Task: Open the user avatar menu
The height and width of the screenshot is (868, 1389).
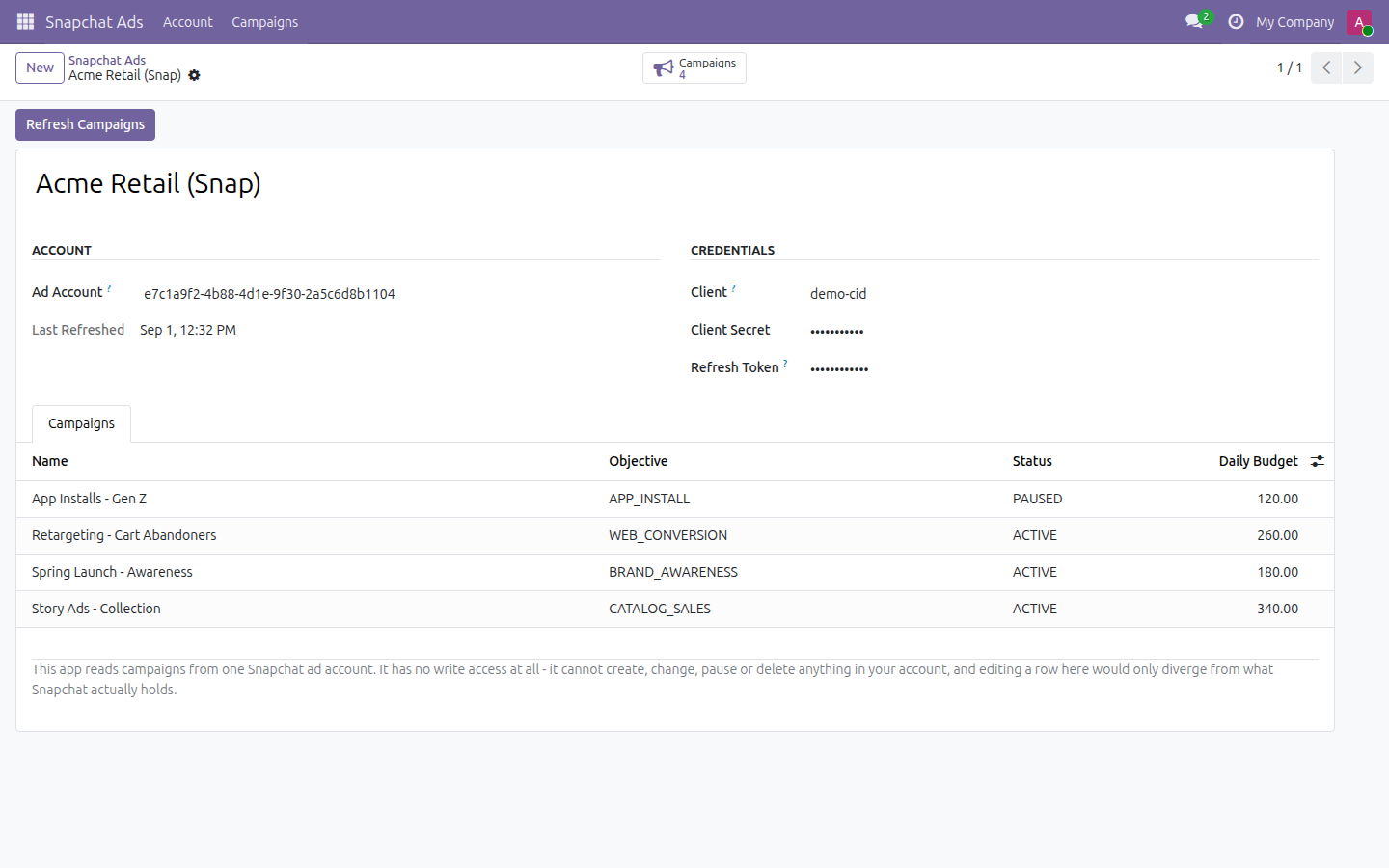Action: [x=1359, y=21]
